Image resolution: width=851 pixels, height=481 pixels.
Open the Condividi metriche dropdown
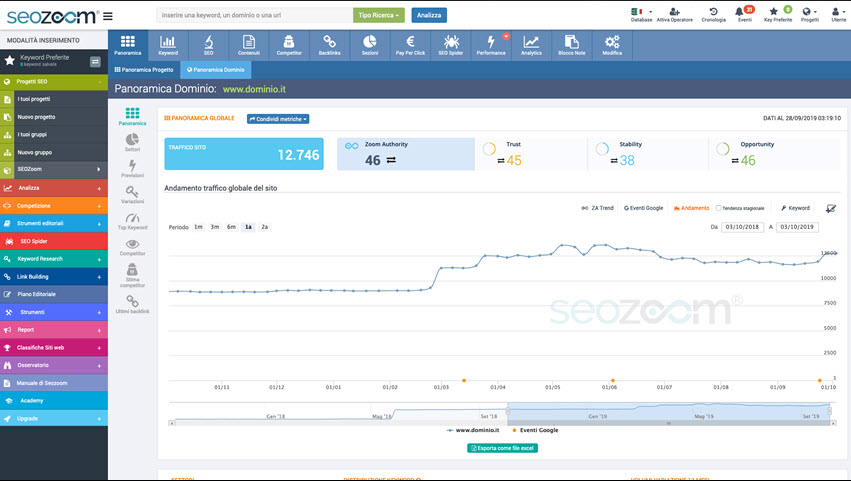(278, 119)
